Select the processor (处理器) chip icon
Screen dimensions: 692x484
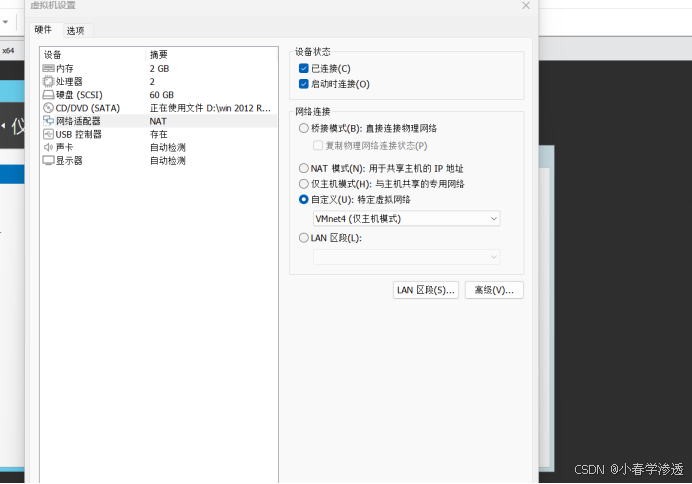click(x=48, y=82)
